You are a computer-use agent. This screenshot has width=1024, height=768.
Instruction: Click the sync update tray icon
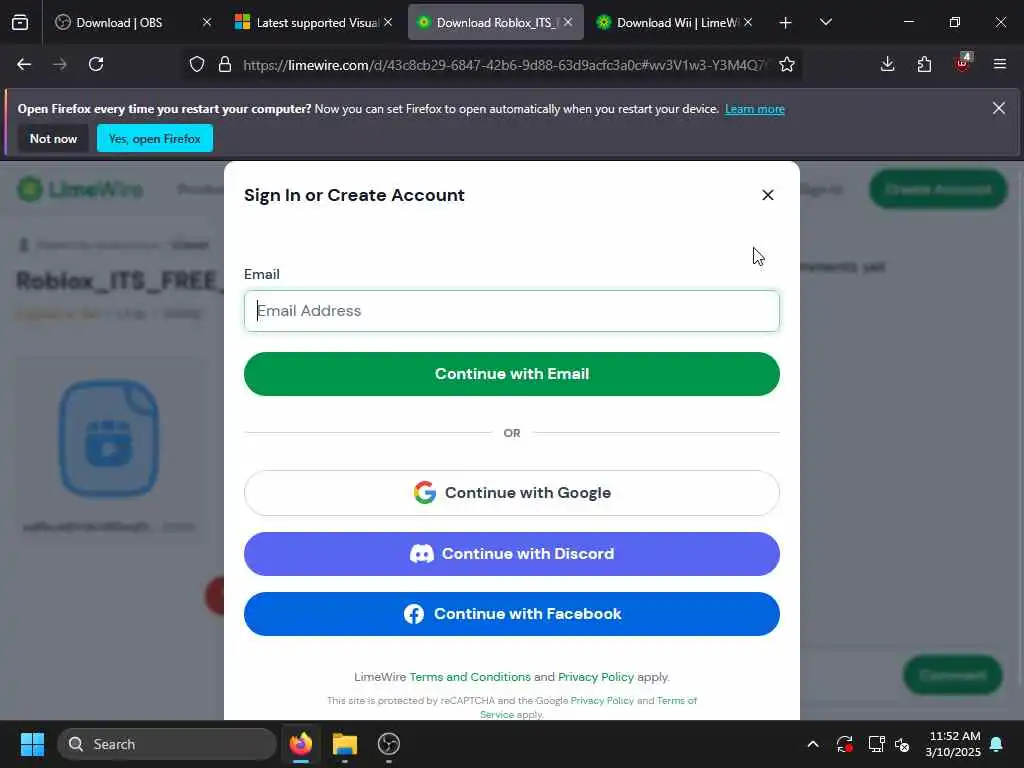coord(844,744)
